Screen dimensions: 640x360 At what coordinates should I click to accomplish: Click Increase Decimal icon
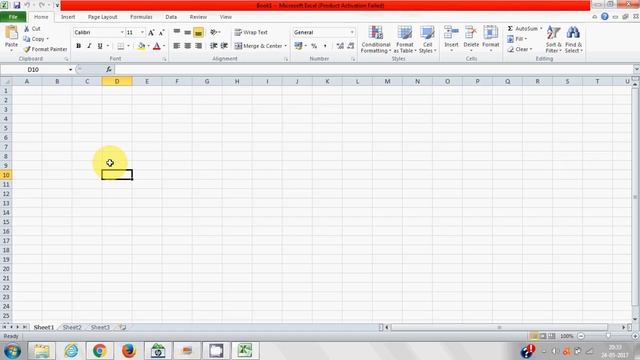click(x=340, y=46)
